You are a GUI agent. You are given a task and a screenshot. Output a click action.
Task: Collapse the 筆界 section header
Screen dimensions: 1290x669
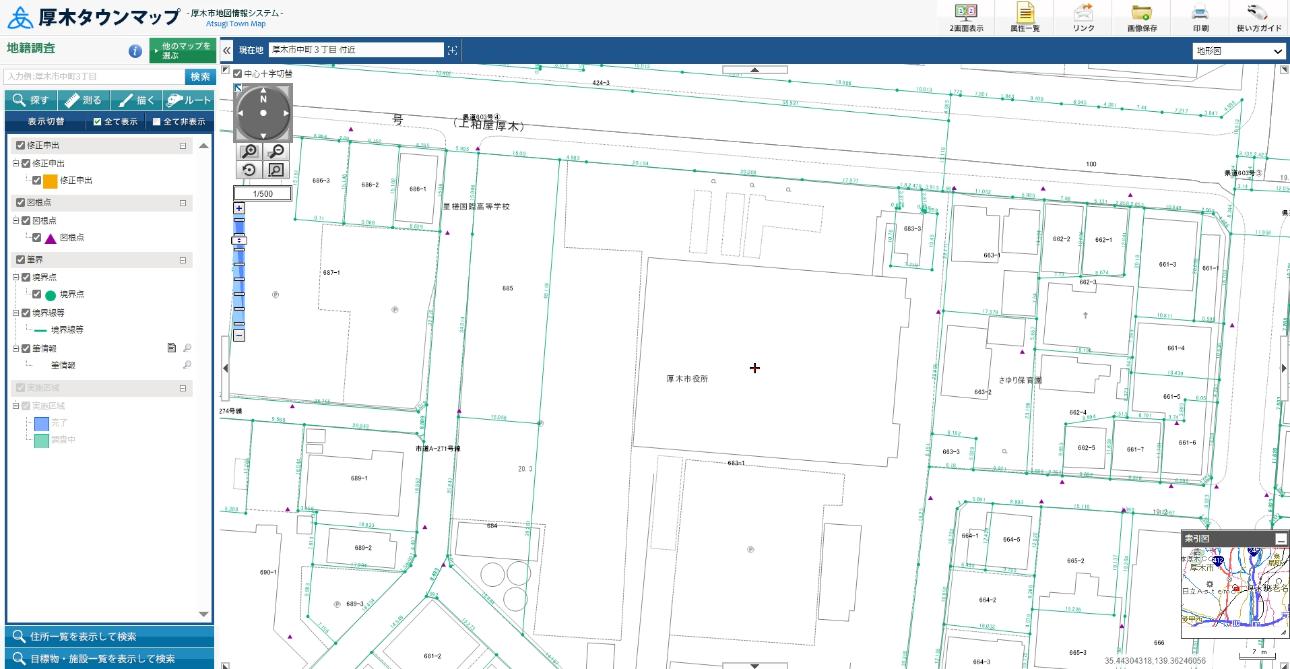click(183, 260)
